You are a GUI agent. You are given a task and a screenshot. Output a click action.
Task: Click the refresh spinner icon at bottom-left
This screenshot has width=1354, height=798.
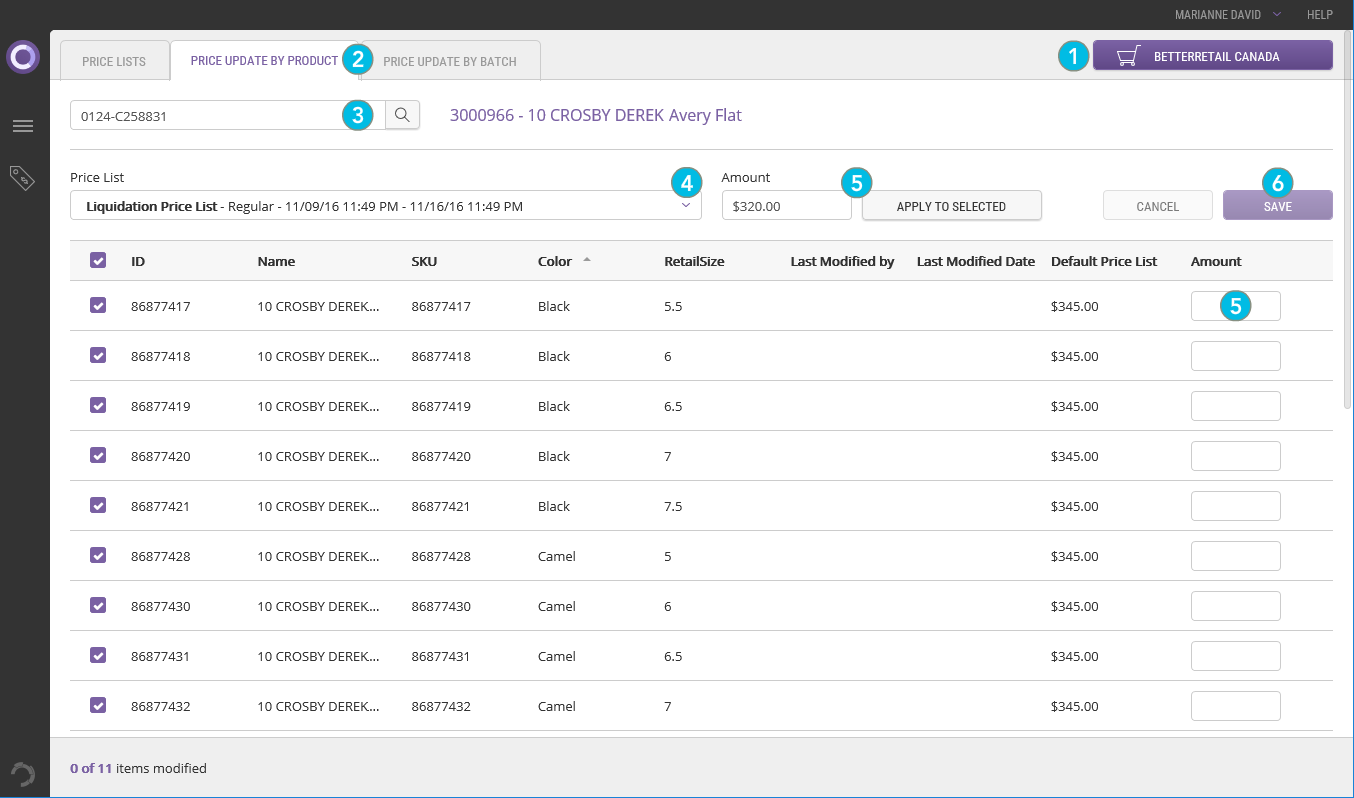tap(22, 774)
